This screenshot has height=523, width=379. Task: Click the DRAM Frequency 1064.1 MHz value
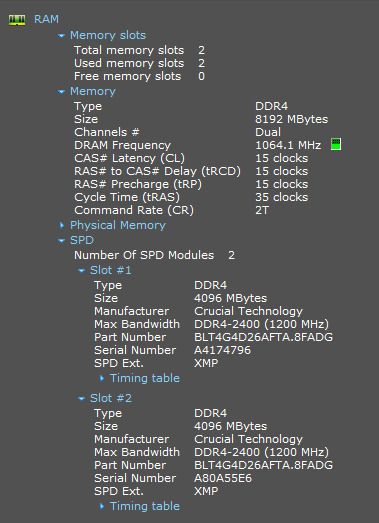point(288,145)
